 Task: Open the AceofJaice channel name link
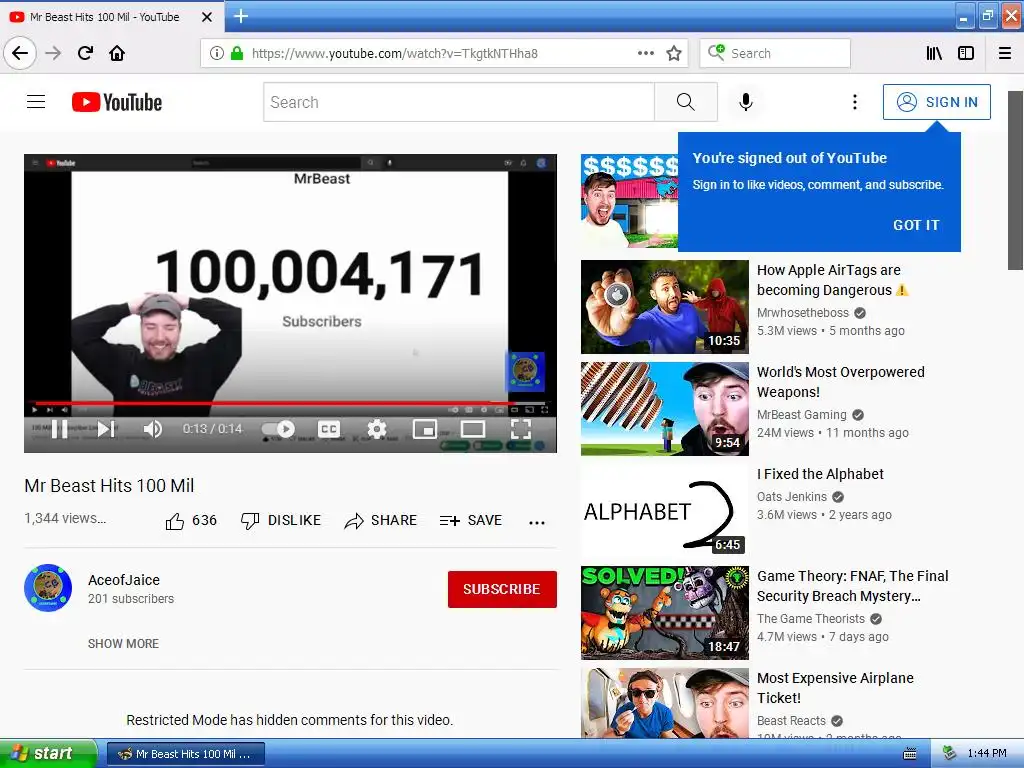(124, 580)
